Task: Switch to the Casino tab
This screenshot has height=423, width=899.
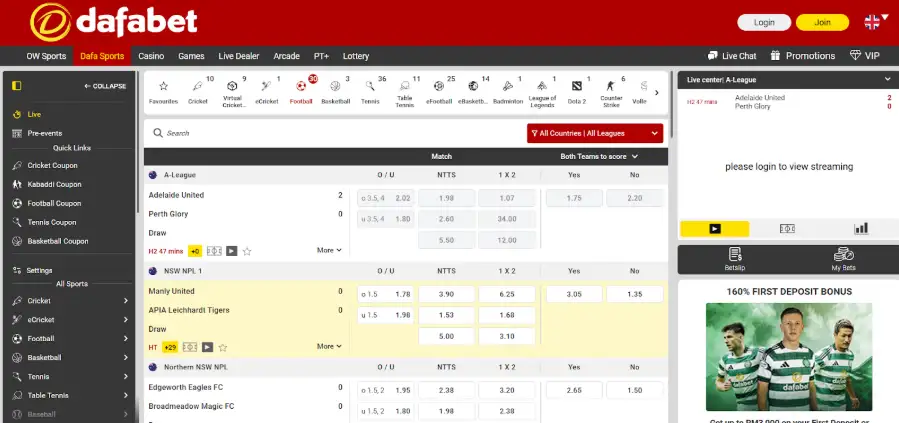Action: [x=151, y=56]
